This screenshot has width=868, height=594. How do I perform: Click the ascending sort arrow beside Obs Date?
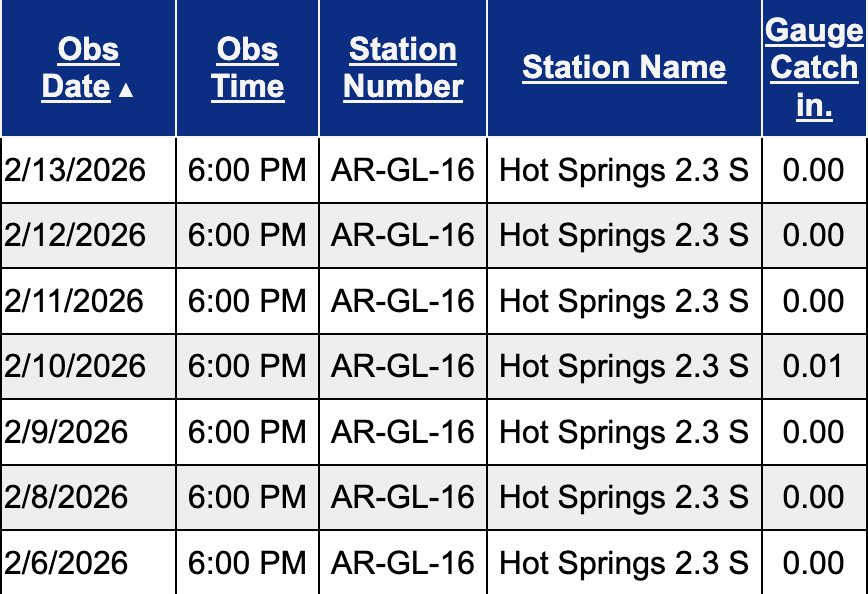tap(125, 90)
